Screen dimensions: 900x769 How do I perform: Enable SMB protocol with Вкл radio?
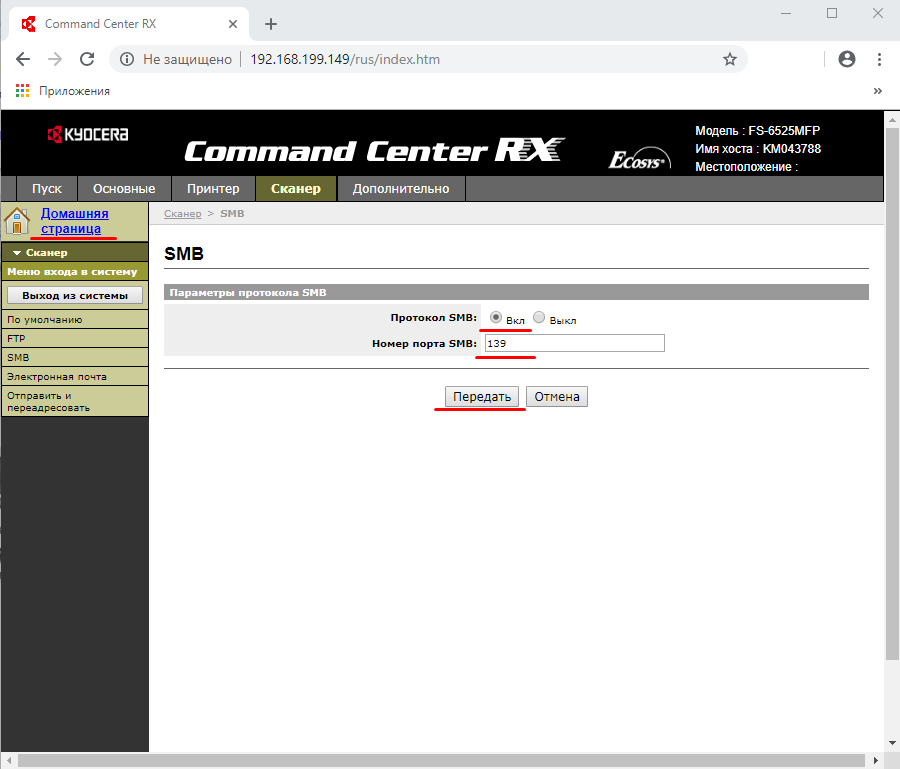click(x=496, y=317)
